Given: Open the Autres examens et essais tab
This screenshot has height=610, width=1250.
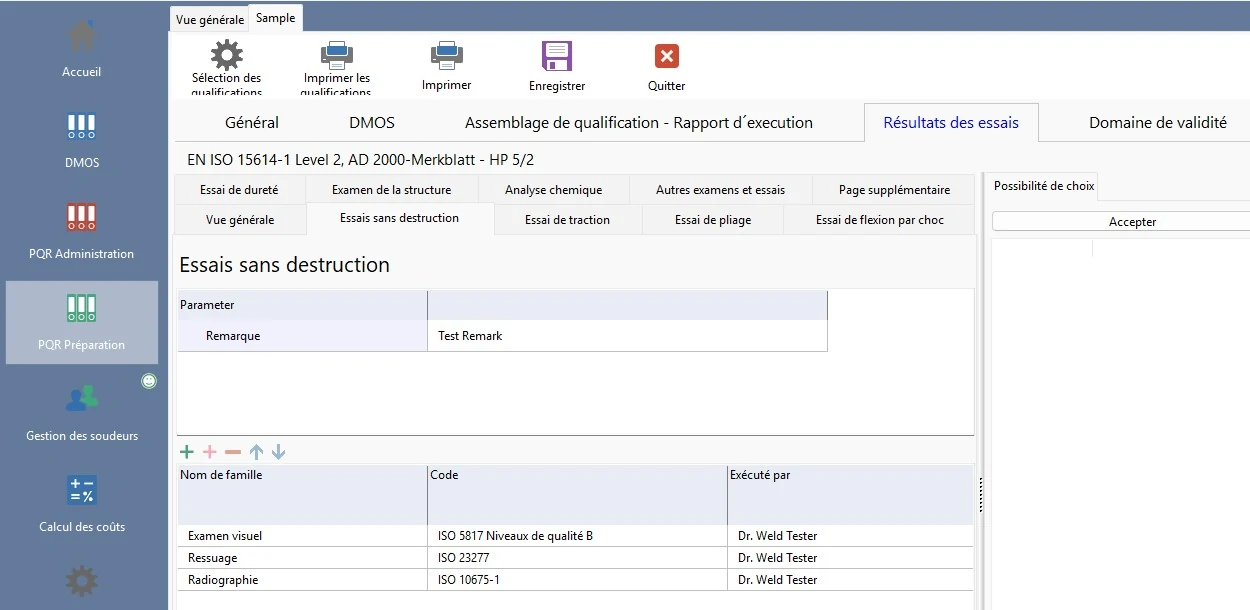Looking at the screenshot, I should point(720,189).
